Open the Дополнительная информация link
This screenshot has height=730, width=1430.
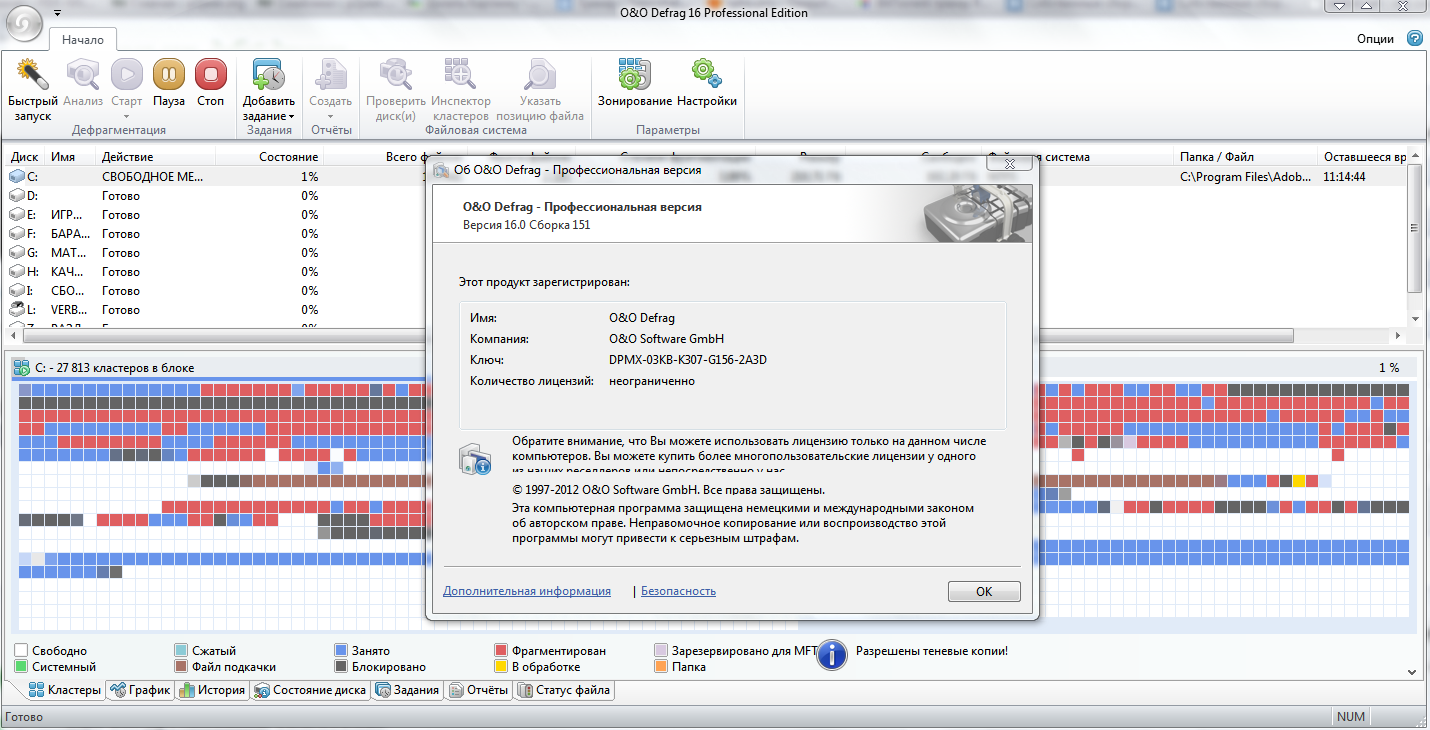[x=527, y=591]
